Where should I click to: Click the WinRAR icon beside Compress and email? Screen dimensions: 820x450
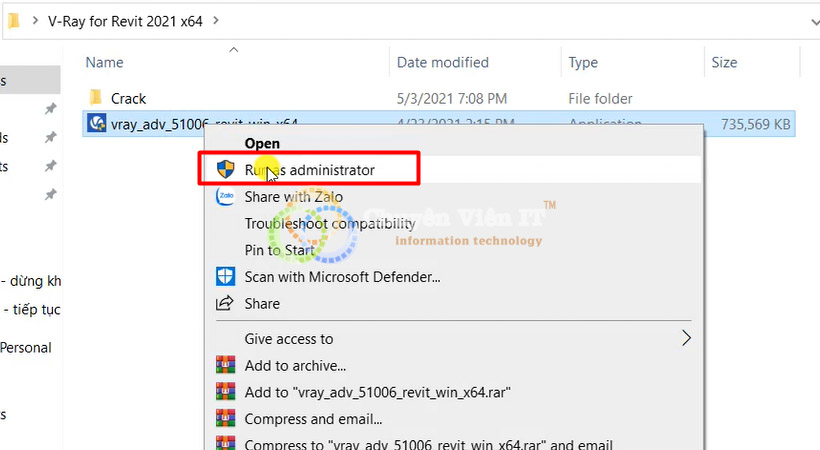226,420
